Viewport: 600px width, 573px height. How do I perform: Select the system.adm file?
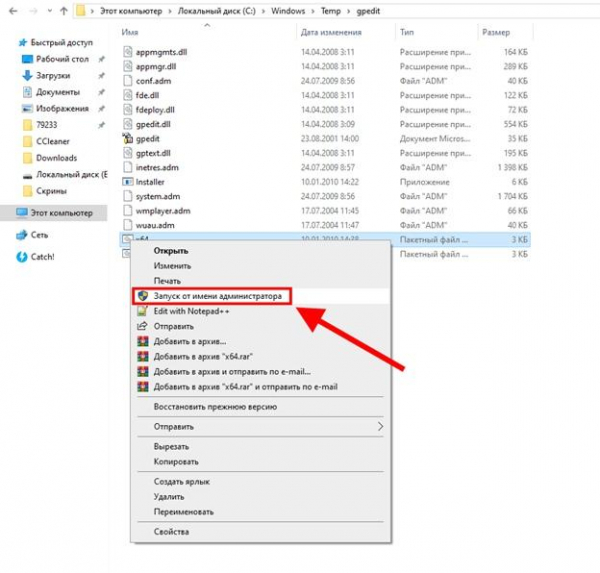158,196
